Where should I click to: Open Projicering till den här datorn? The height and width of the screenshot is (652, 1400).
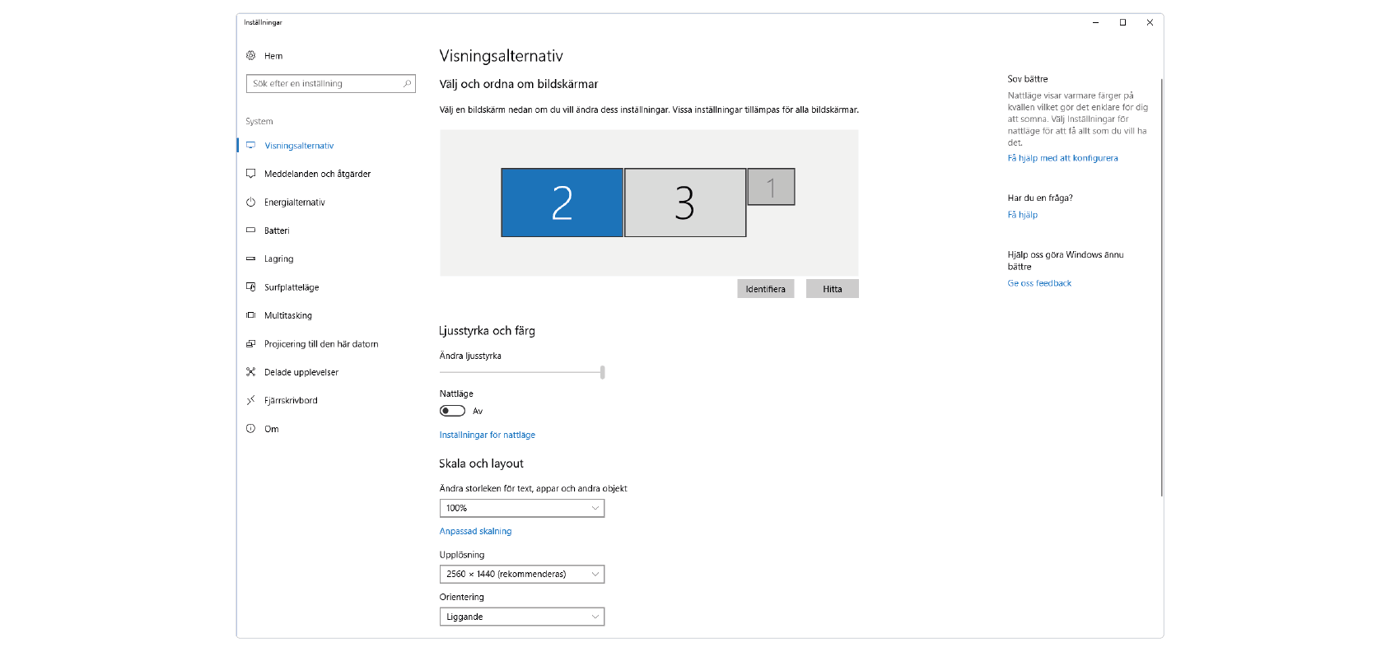321,344
